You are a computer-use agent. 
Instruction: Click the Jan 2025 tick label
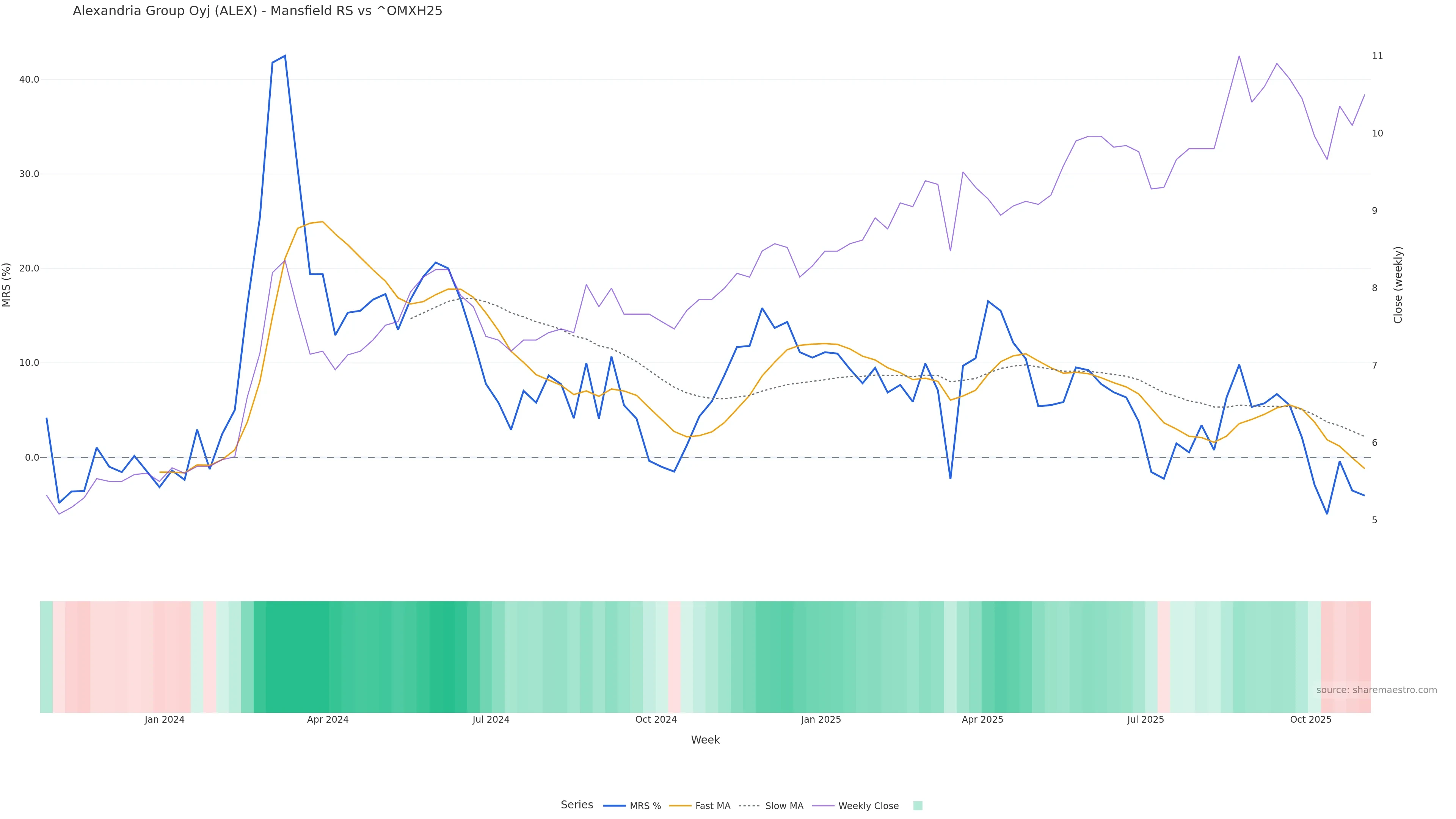coord(821,720)
